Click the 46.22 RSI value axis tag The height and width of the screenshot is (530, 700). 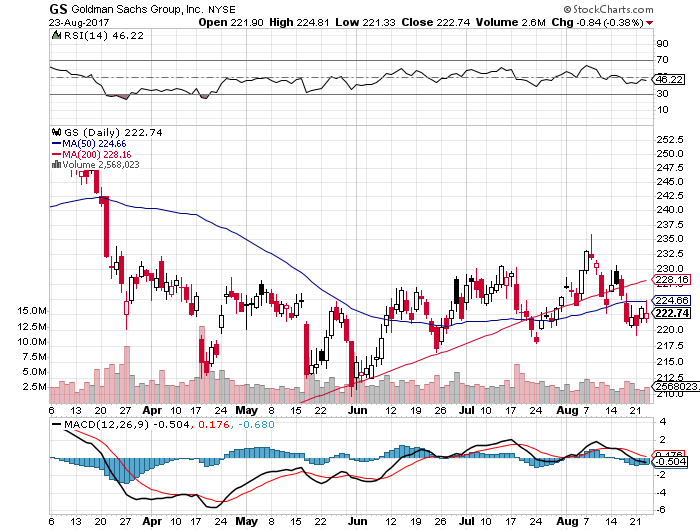667,80
